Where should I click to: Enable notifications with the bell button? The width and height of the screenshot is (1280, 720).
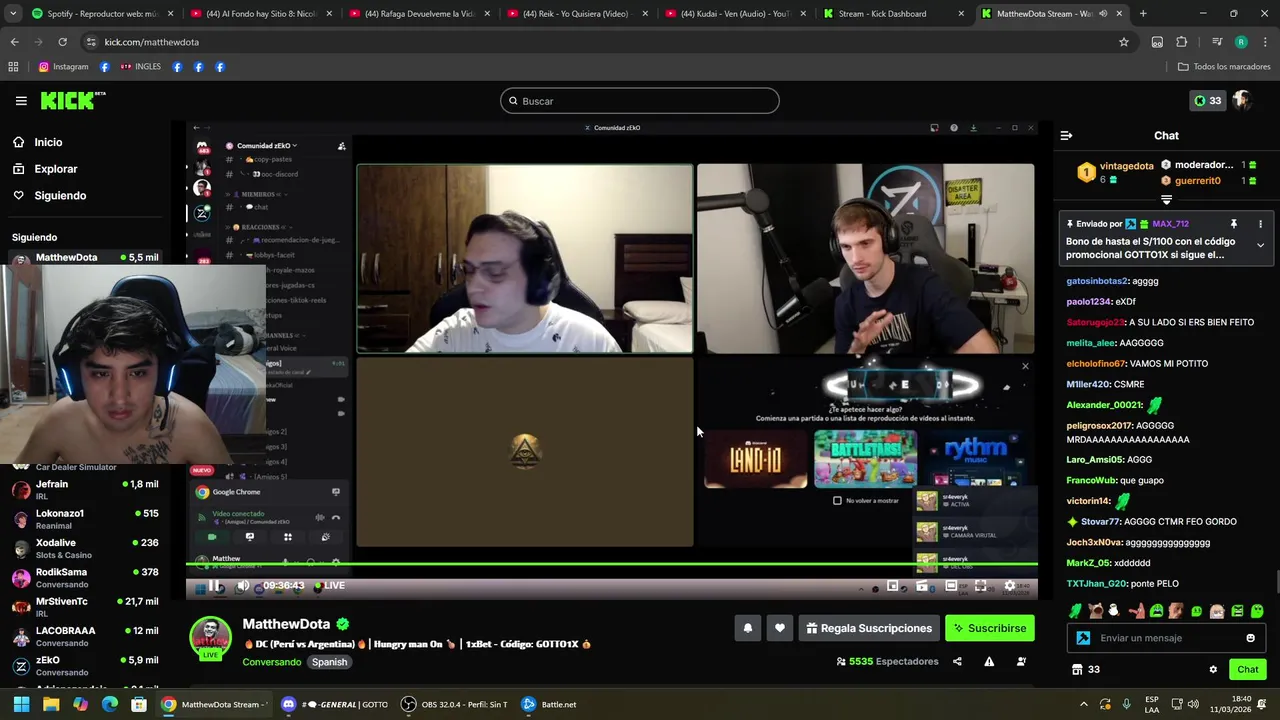point(747,628)
